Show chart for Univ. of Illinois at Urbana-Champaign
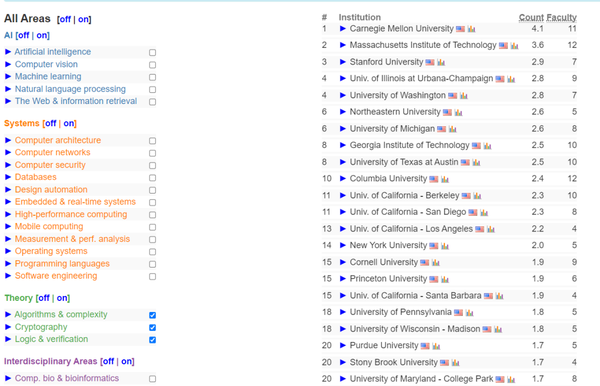This screenshot has height=386, width=600. pyautogui.click(x=511, y=79)
